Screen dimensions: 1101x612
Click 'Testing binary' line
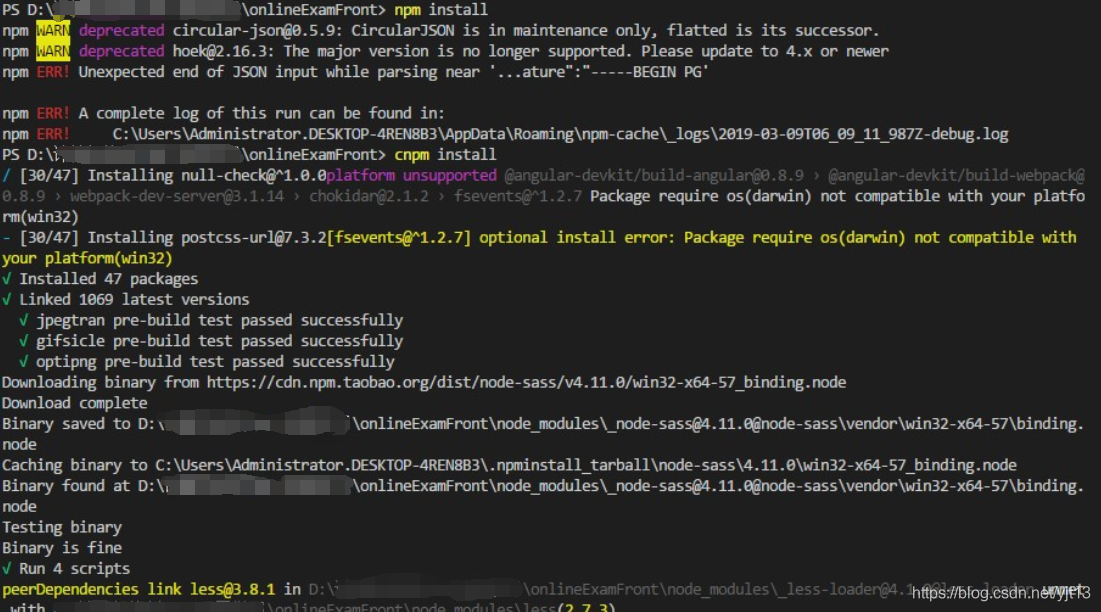(x=62, y=527)
